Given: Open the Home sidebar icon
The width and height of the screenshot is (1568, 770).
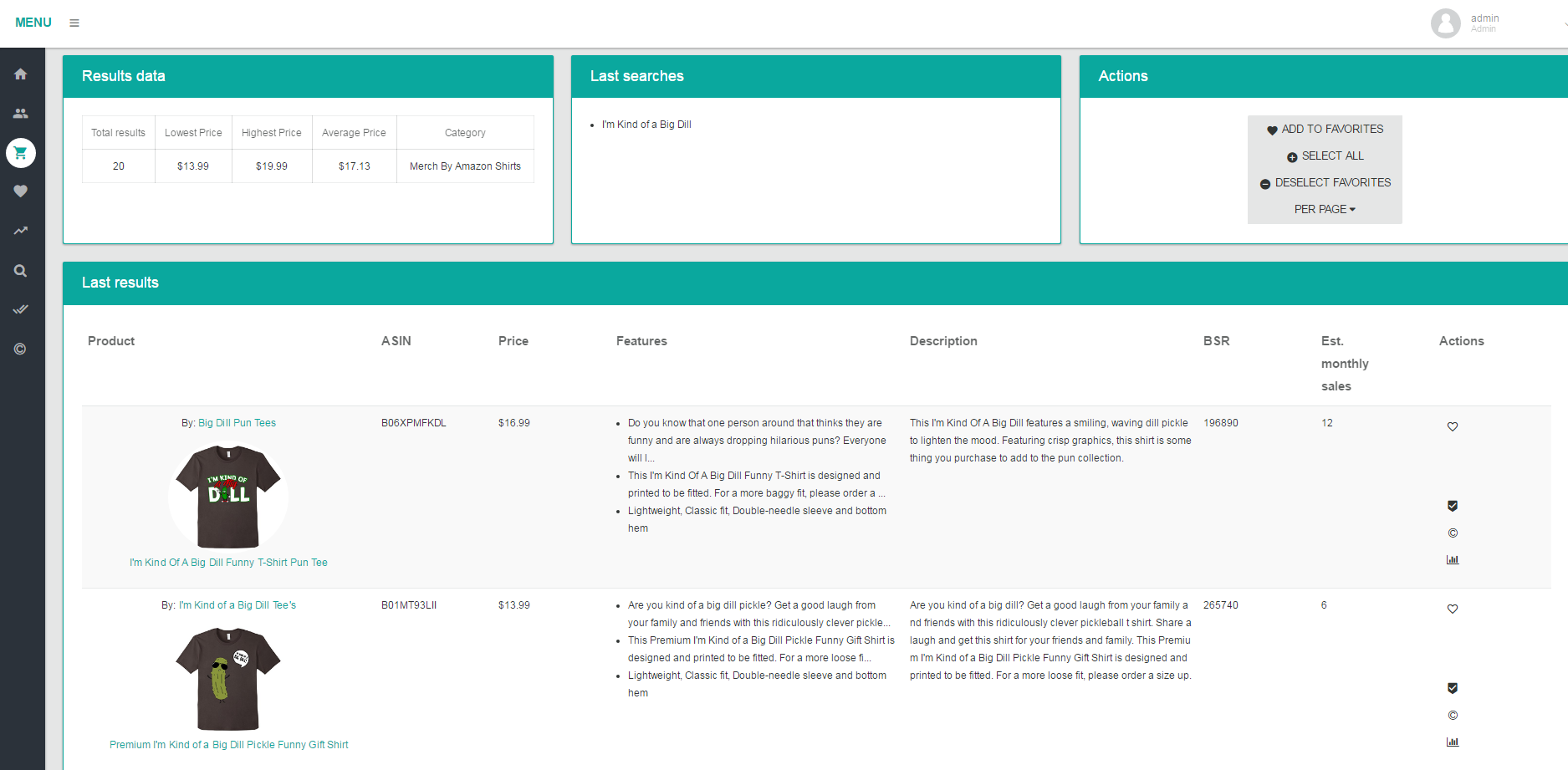Looking at the screenshot, I should (20, 74).
